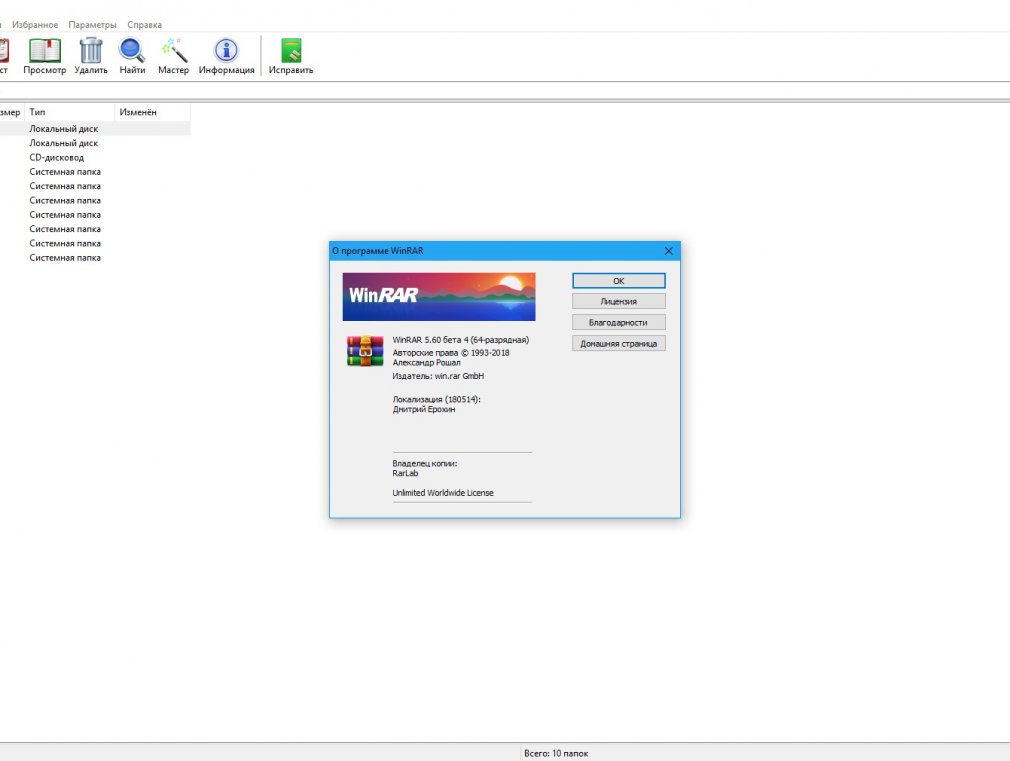Open the Лицензия button
Viewport: 1010px width, 761px height.
coord(618,302)
